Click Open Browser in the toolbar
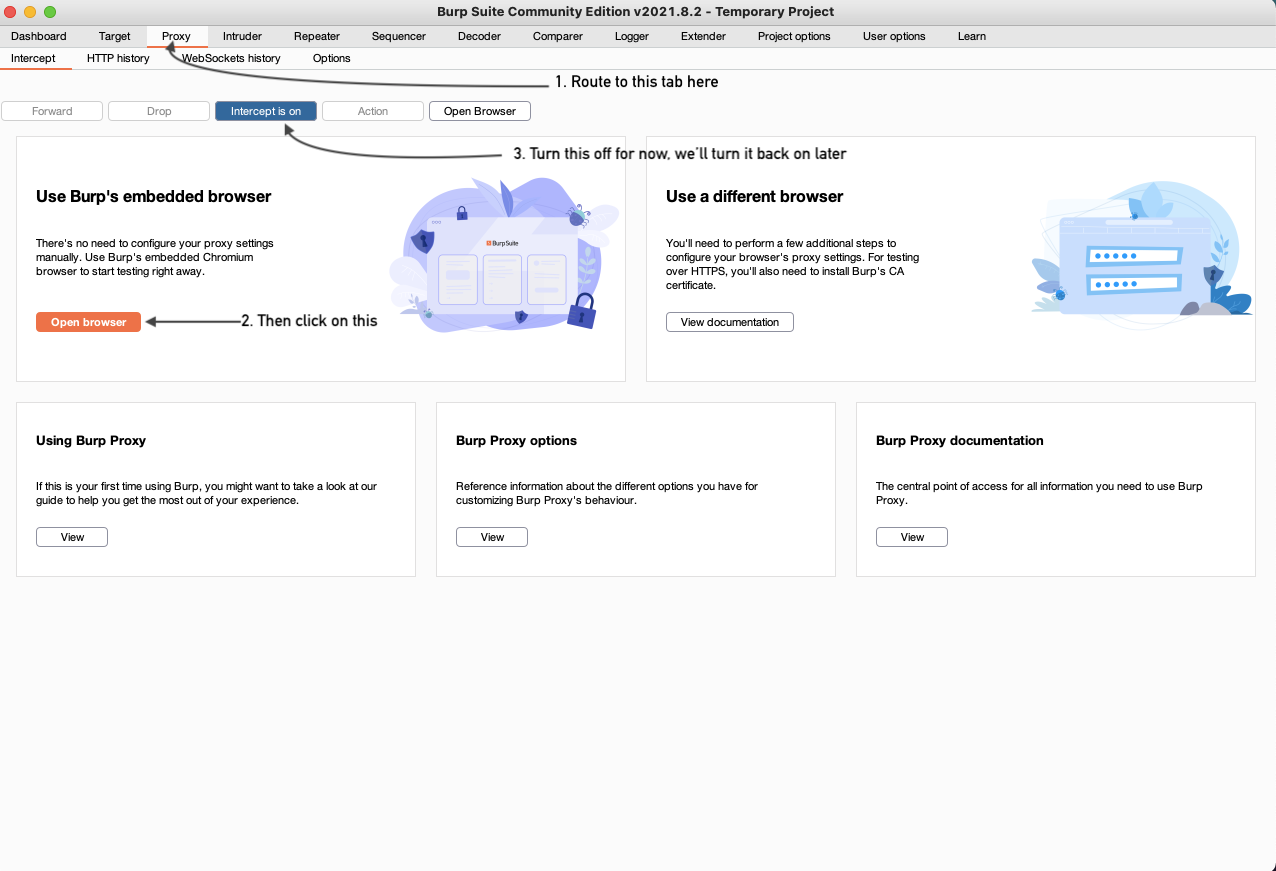The image size is (1276, 871). 480,111
